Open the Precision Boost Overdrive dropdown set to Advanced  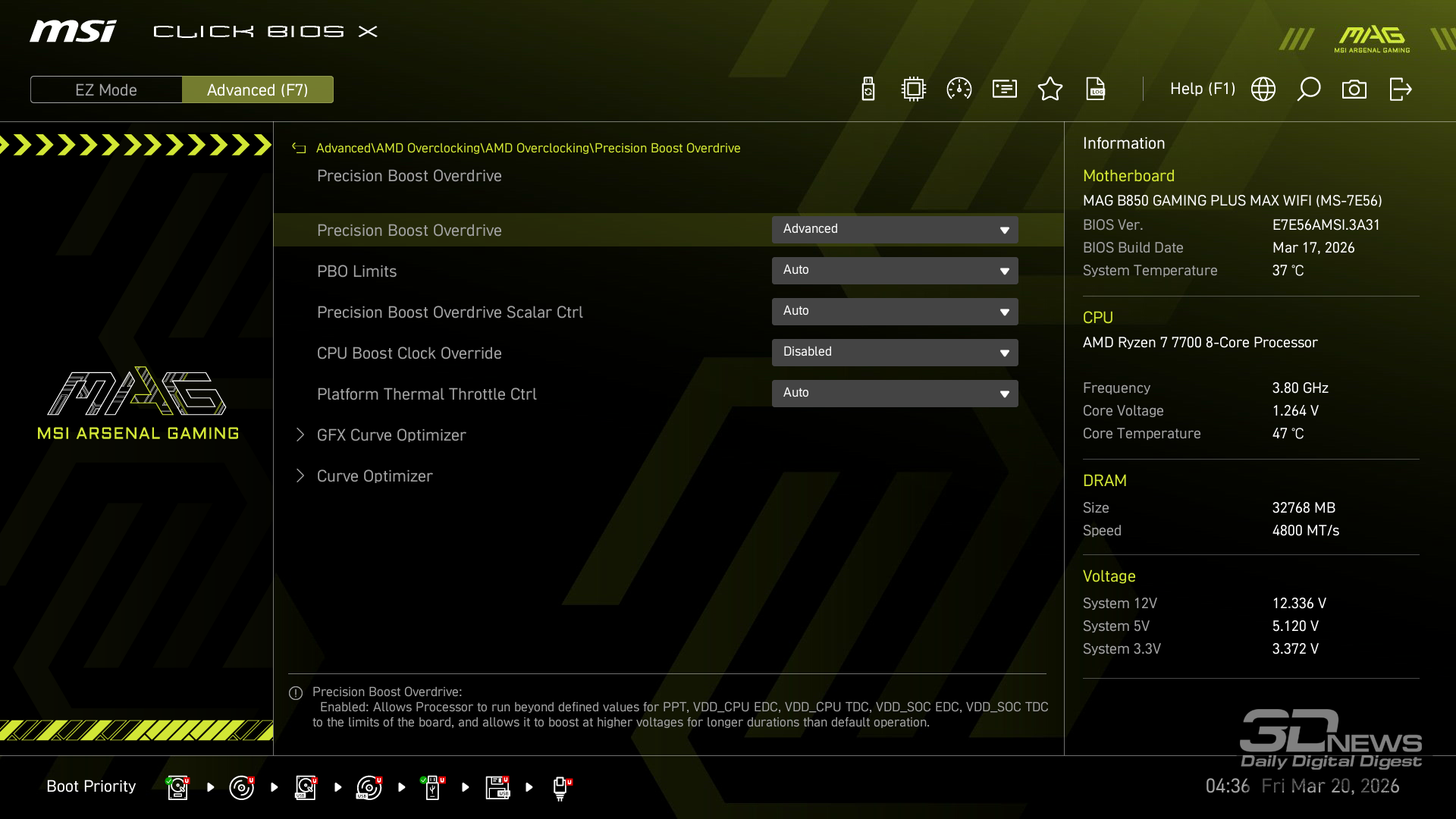point(895,230)
